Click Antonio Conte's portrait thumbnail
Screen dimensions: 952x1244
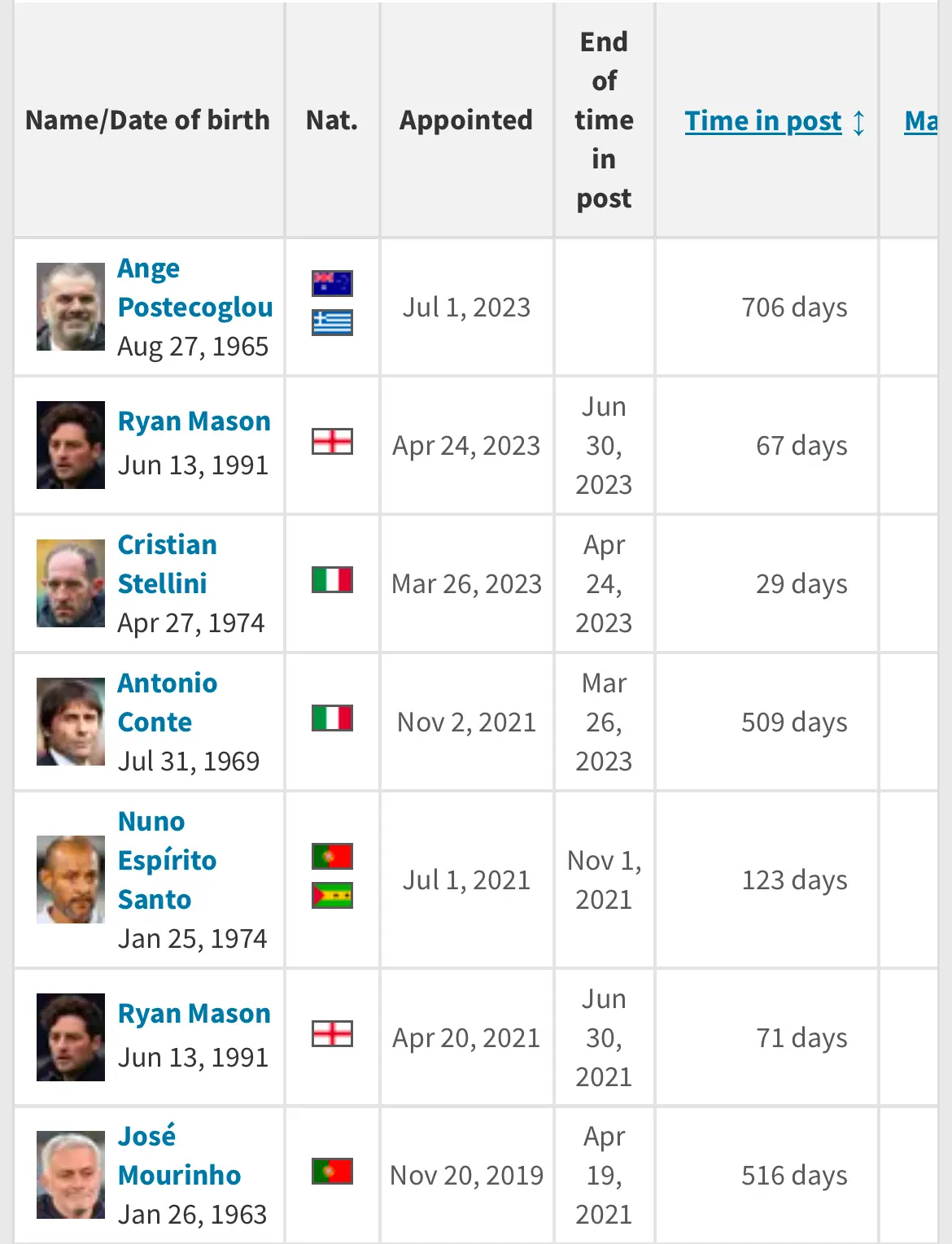pyautogui.click(x=71, y=722)
